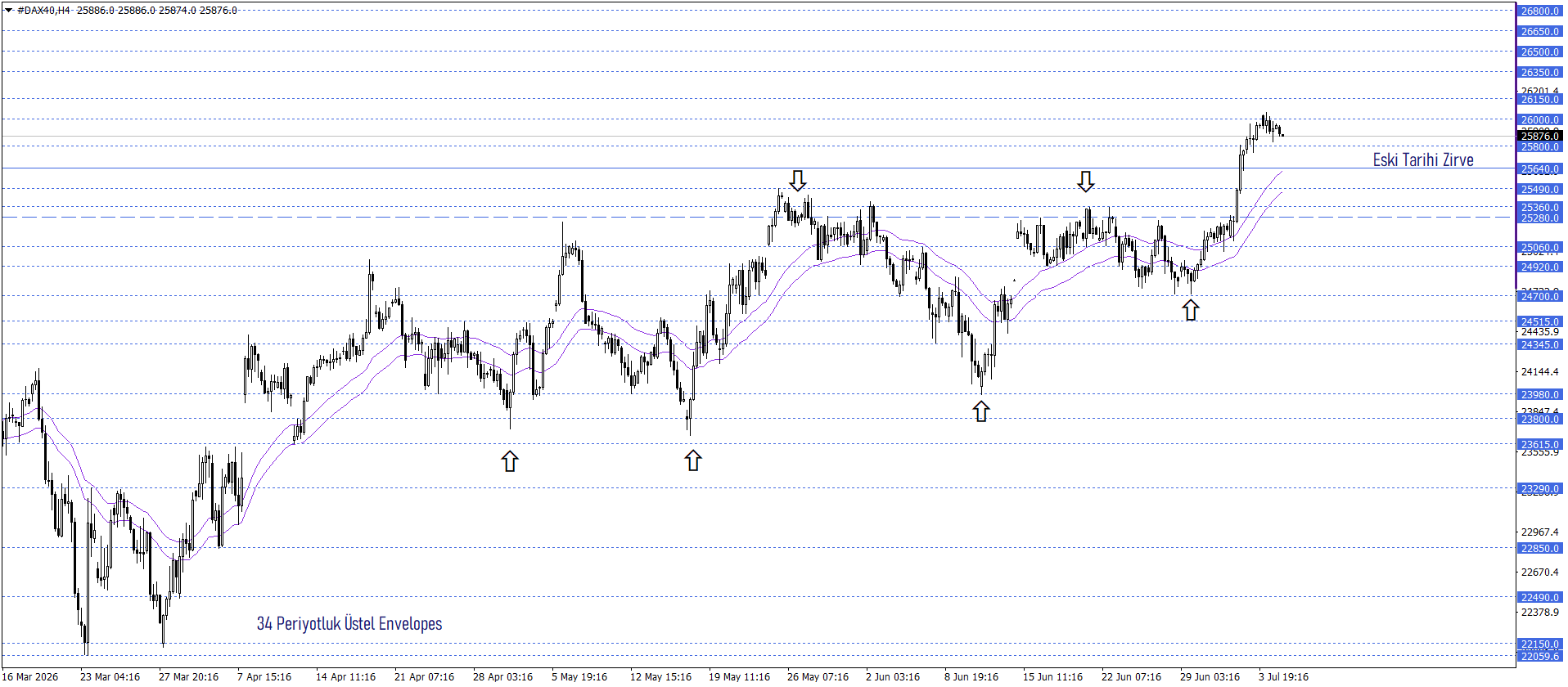Image resolution: width=1568 pixels, height=687 pixels.
Task: Click the 25280.0 price level label
Action: [x=1540, y=218]
